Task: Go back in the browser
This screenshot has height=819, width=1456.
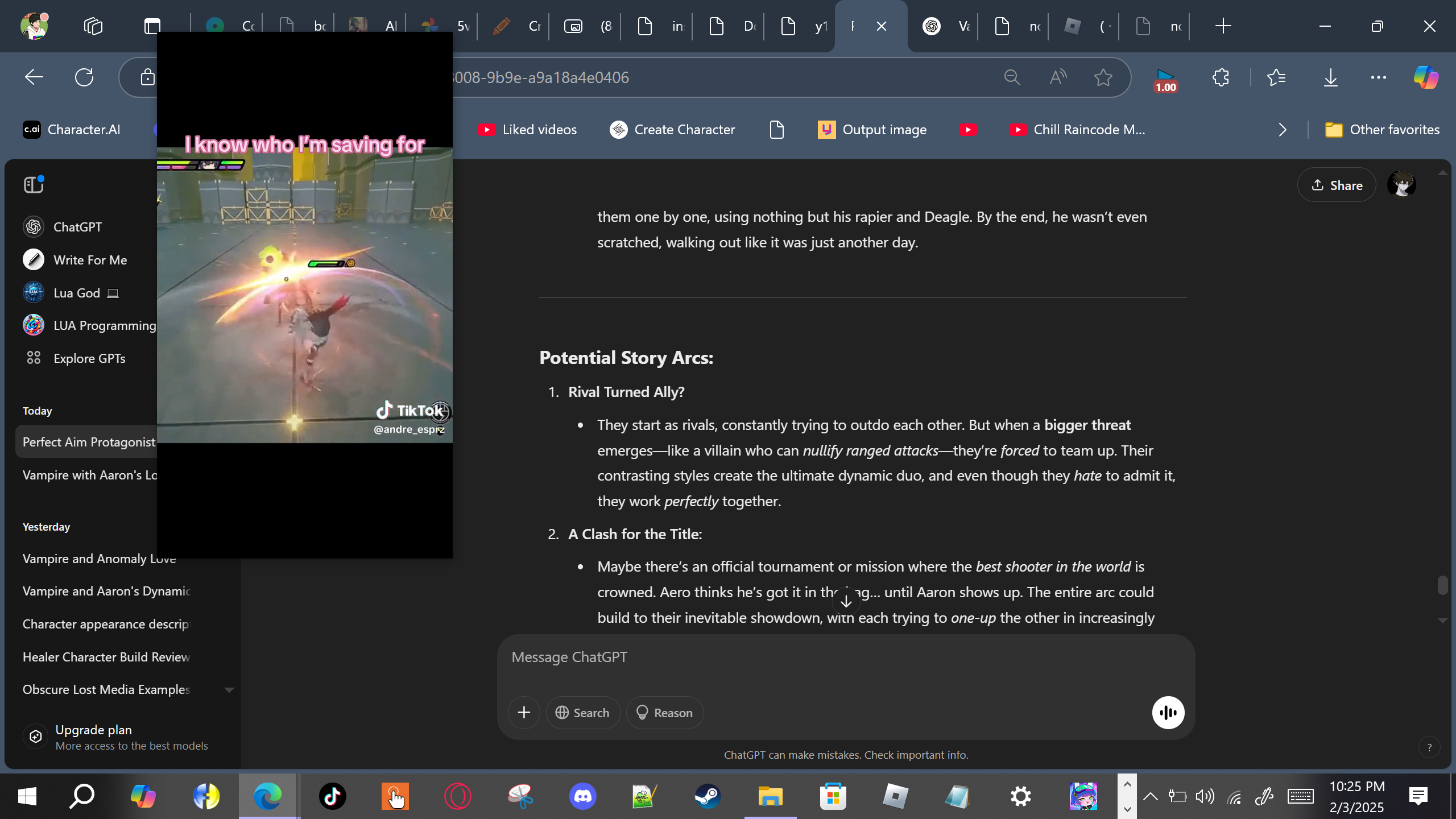Action: click(x=34, y=77)
